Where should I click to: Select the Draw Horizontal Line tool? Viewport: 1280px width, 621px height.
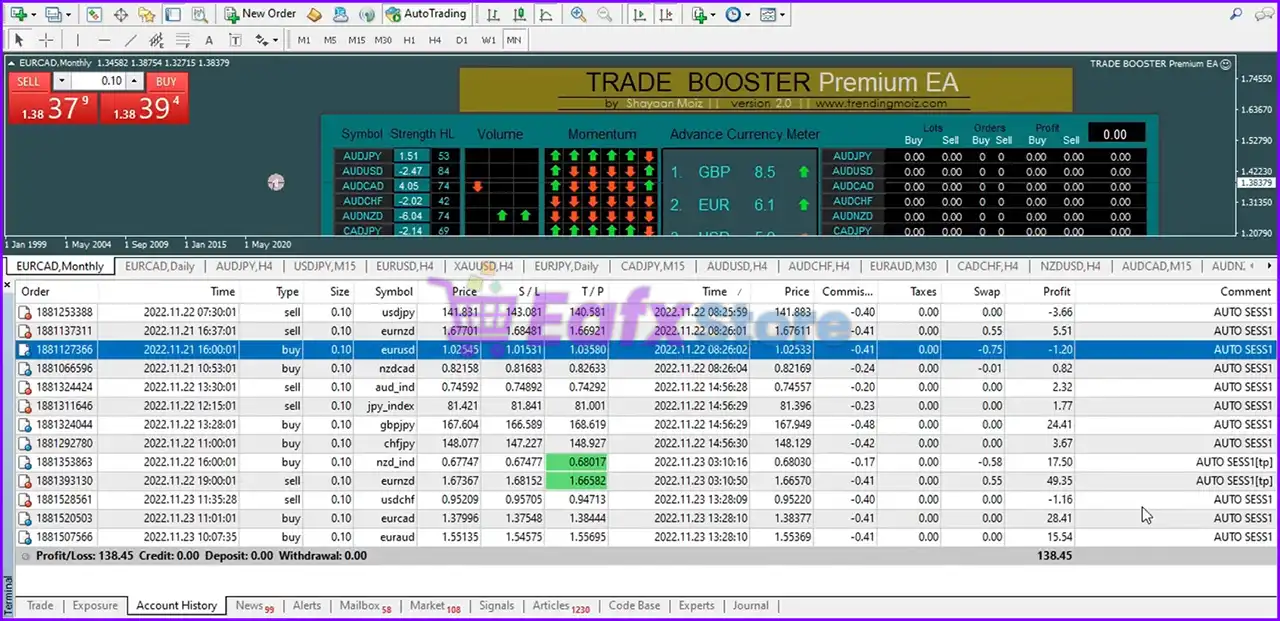[x=104, y=40]
